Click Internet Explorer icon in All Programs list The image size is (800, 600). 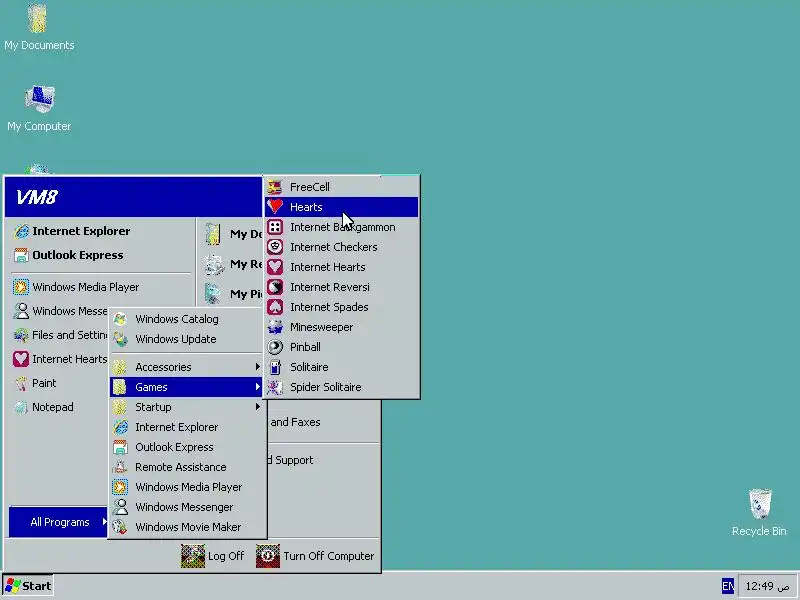coord(120,427)
